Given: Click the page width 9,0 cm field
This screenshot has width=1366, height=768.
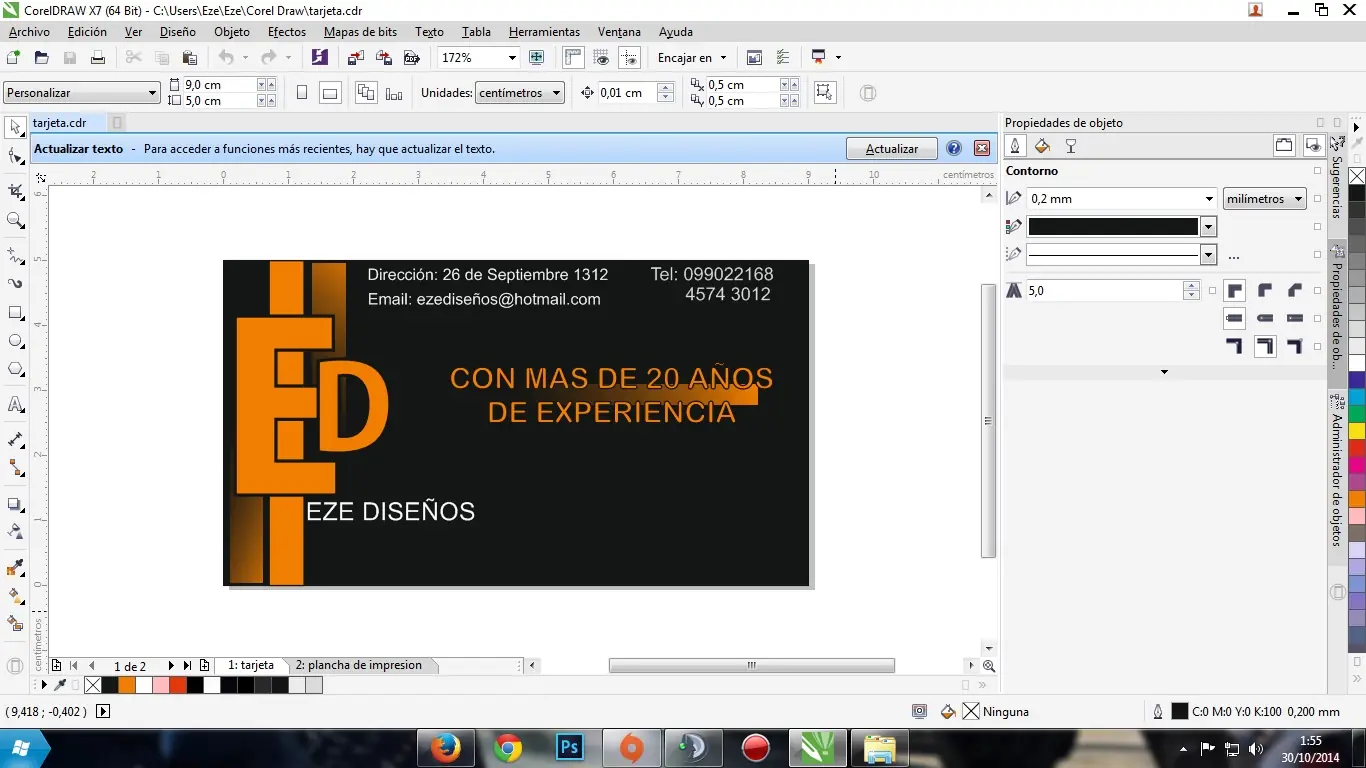Looking at the screenshot, I should pyautogui.click(x=219, y=85).
